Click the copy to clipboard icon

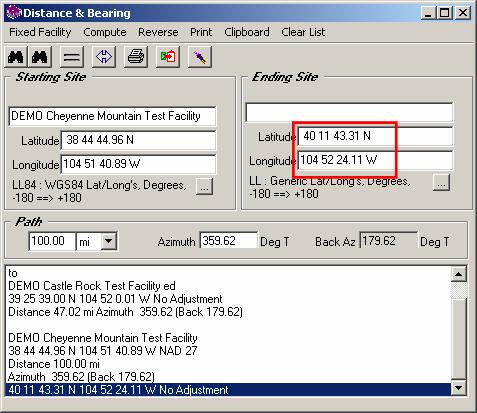168,57
